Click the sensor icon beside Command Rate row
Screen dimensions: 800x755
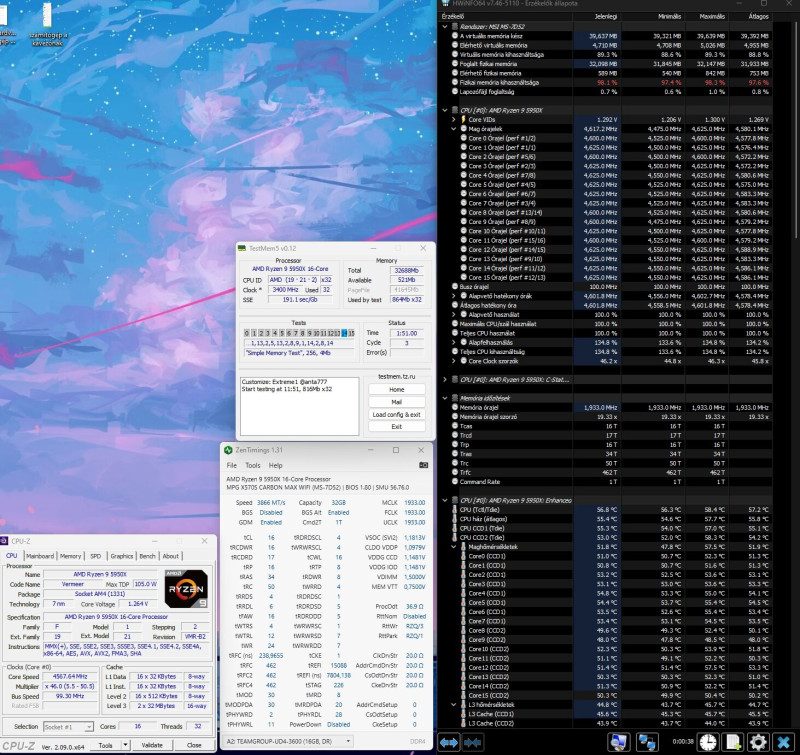click(455, 482)
